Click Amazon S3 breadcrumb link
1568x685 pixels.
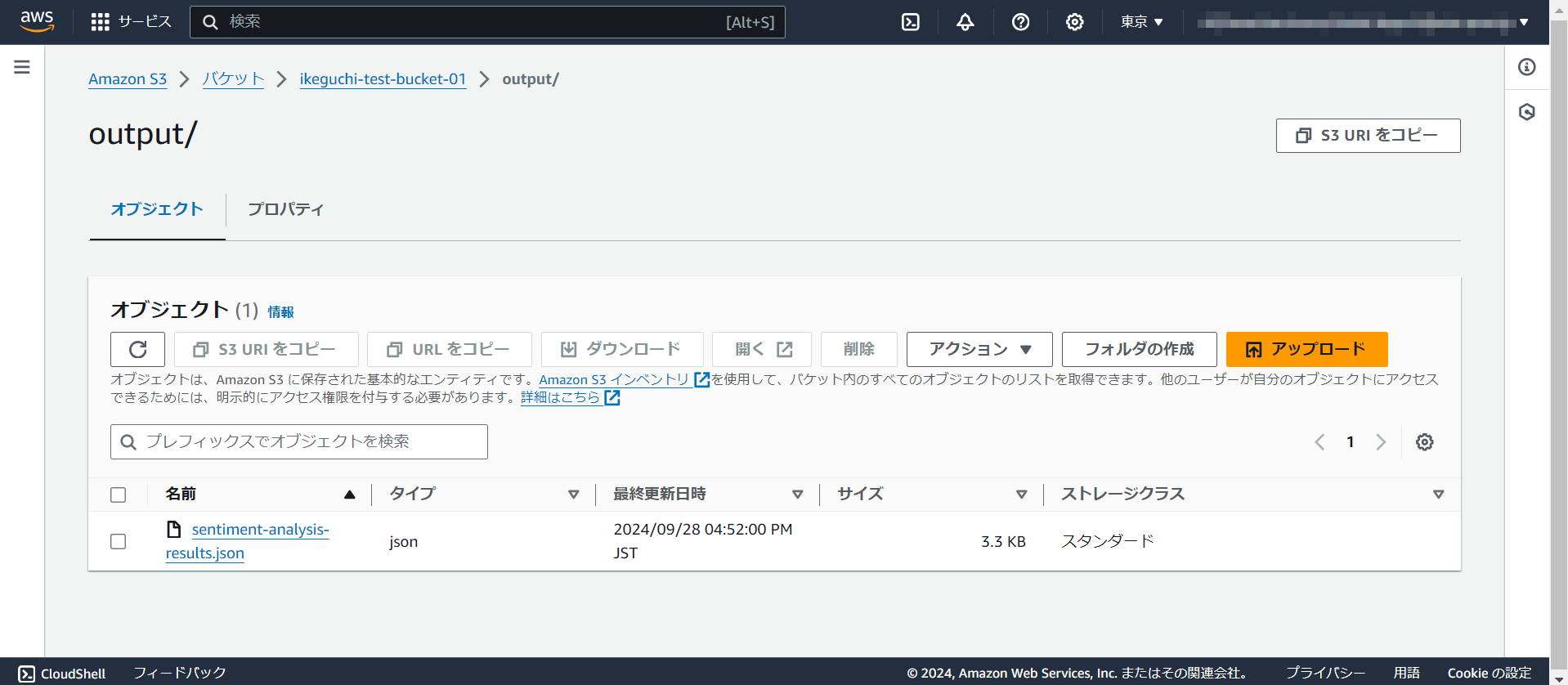128,79
